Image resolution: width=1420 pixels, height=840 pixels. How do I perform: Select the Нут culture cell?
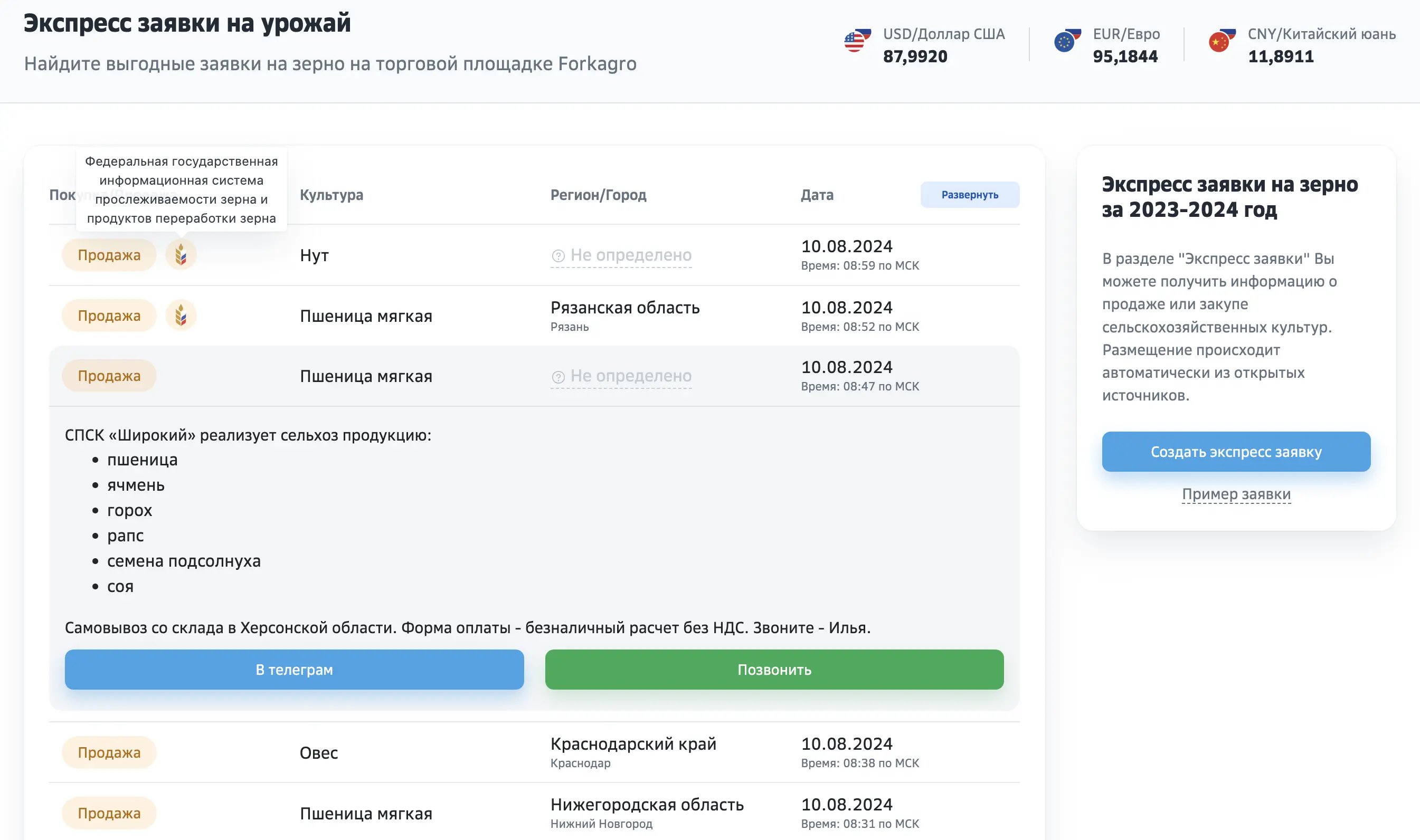pos(314,255)
